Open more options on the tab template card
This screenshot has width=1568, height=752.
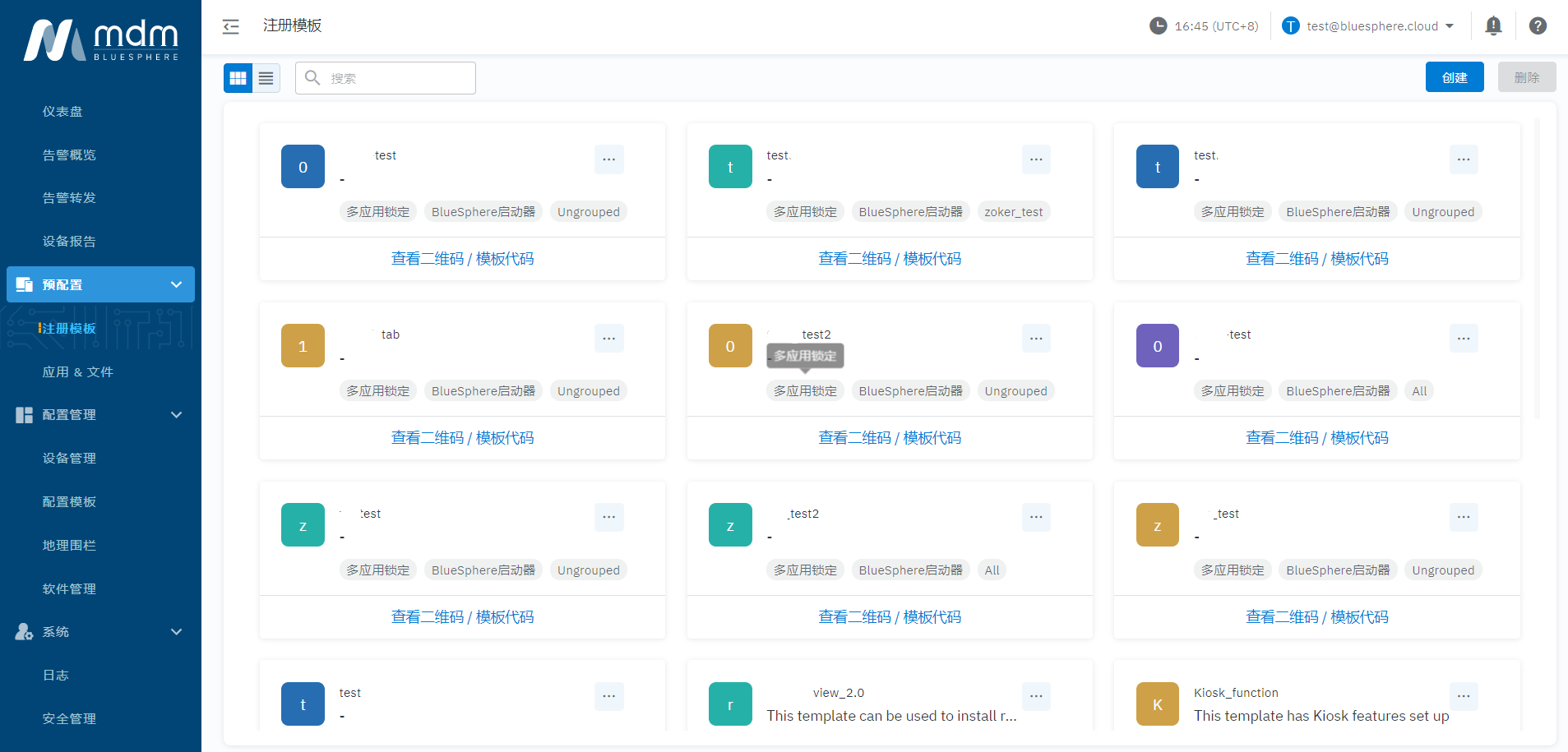(608, 338)
